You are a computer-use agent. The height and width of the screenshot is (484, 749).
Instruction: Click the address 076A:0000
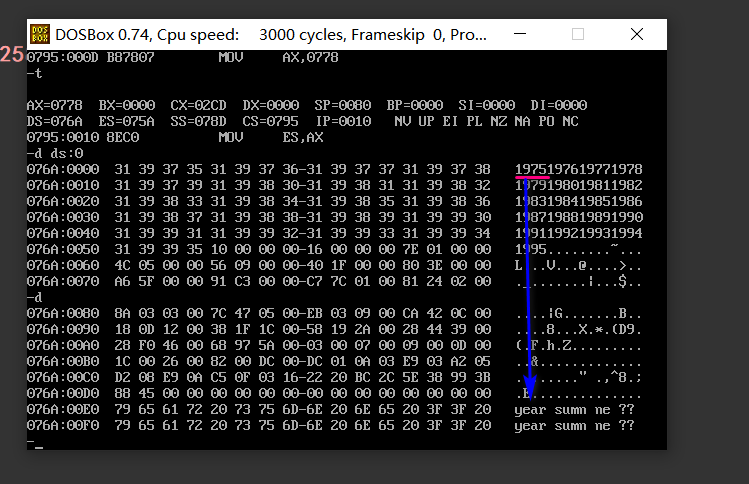tap(63, 169)
